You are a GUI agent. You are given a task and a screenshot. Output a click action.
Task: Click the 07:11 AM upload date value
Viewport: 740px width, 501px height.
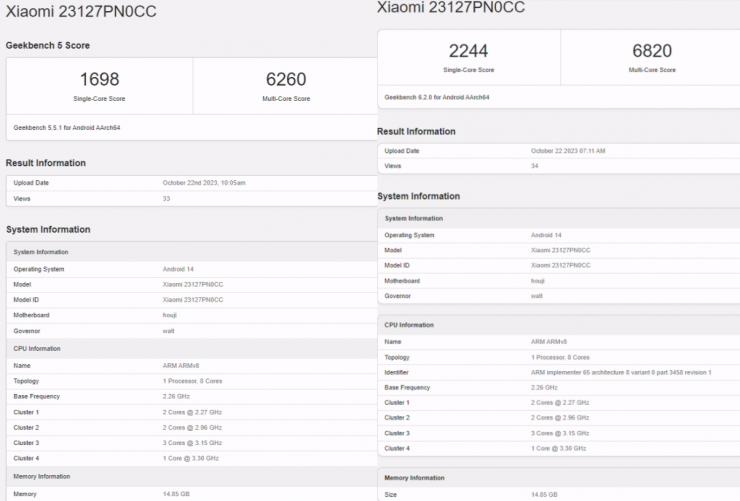(567, 150)
